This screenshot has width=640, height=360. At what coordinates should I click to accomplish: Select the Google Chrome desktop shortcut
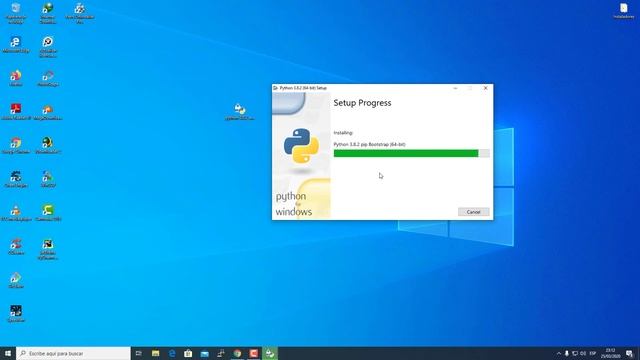click(x=16, y=146)
